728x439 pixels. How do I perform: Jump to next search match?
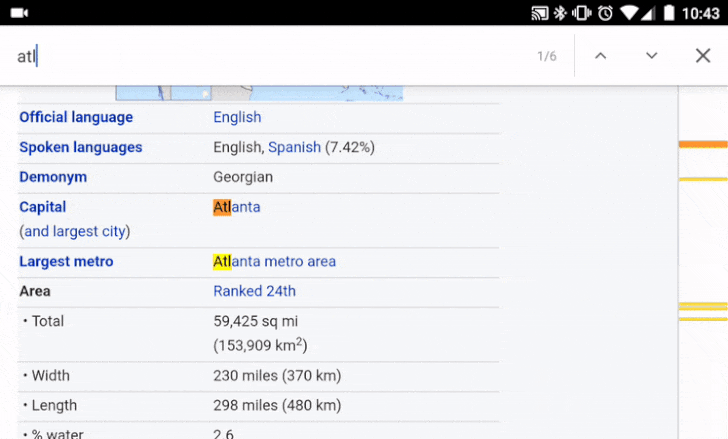point(652,56)
